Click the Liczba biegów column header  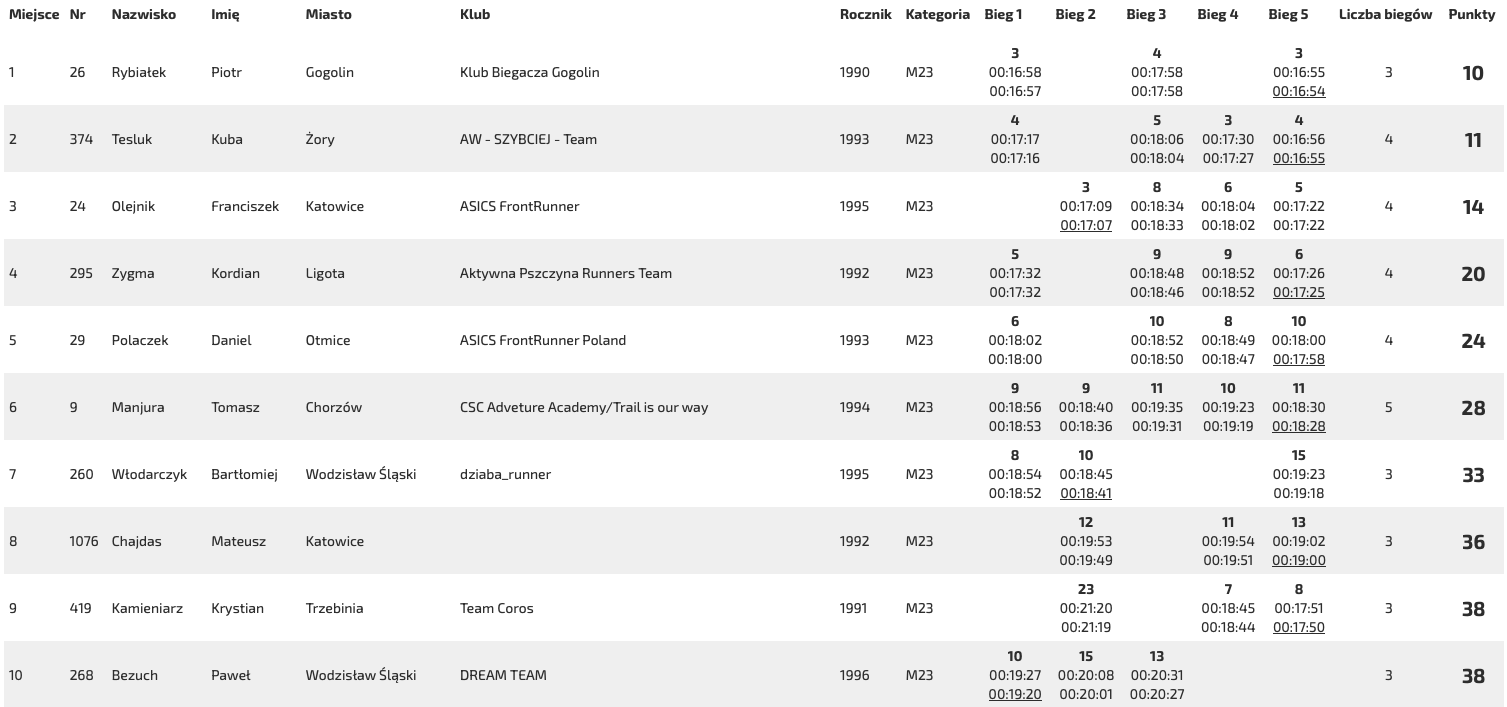pyautogui.click(x=1385, y=15)
